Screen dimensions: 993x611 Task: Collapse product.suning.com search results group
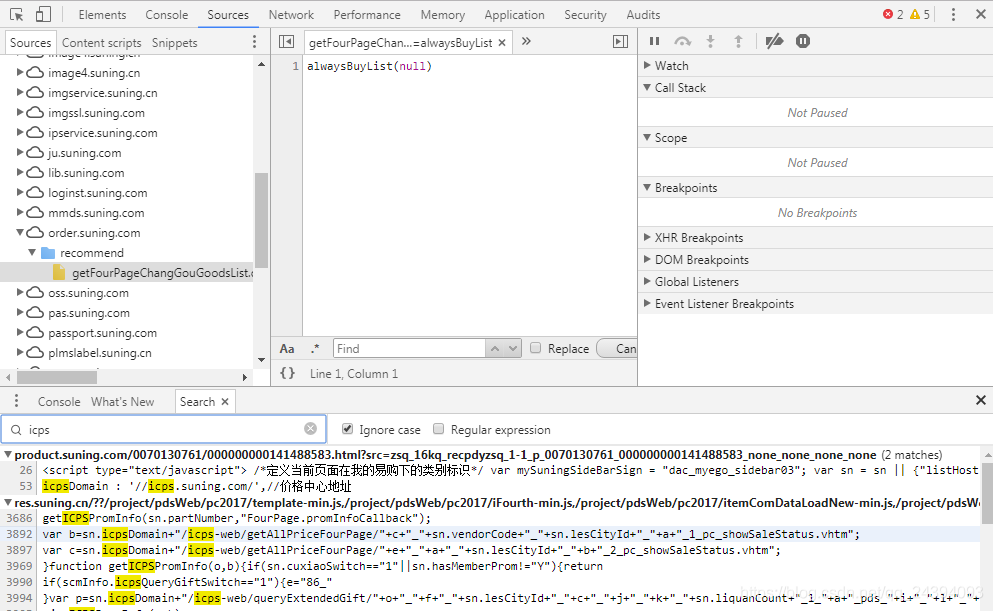click(8, 455)
